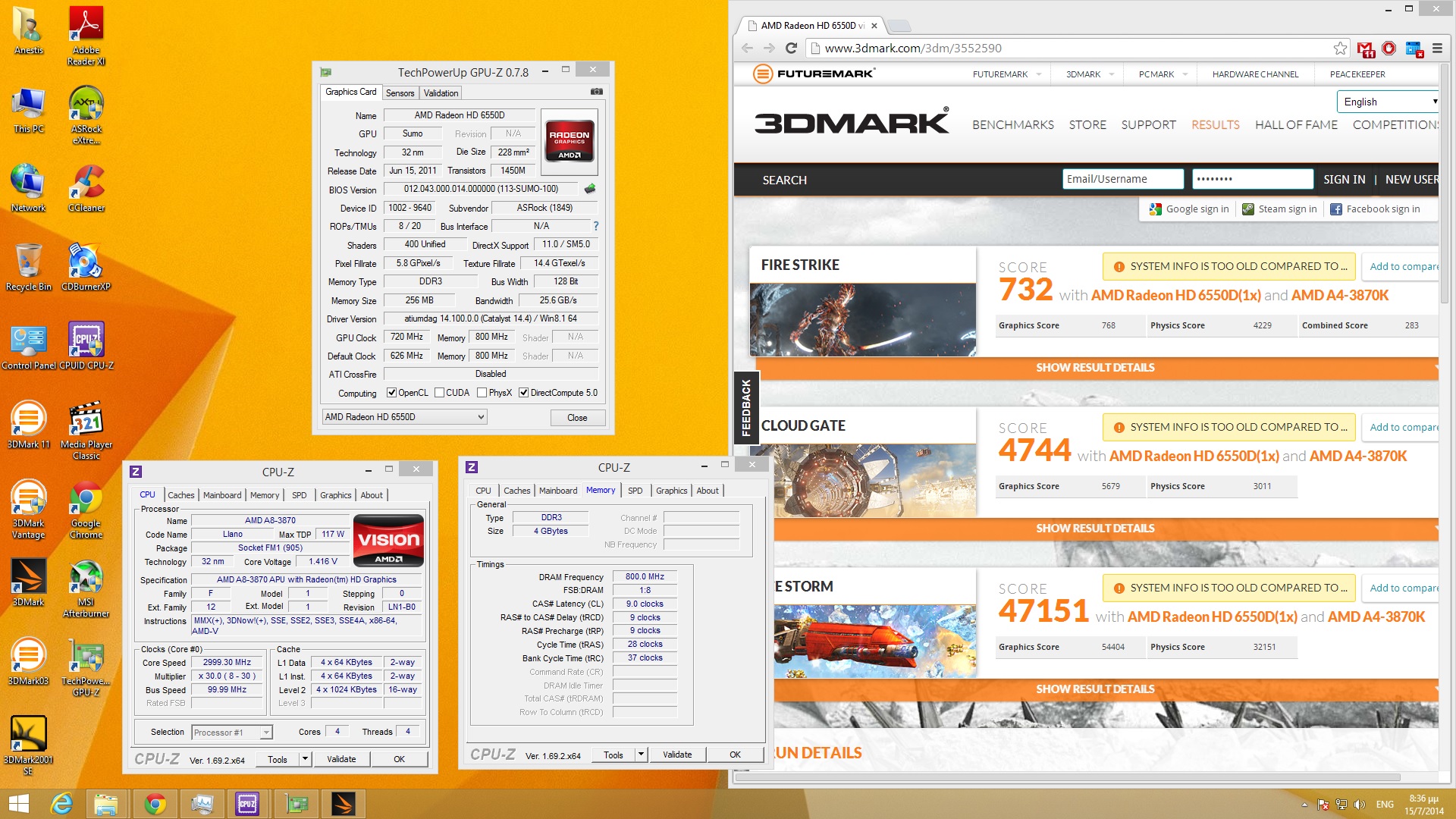Toggle the PhysX checkbox in GPU-Z

click(x=482, y=393)
